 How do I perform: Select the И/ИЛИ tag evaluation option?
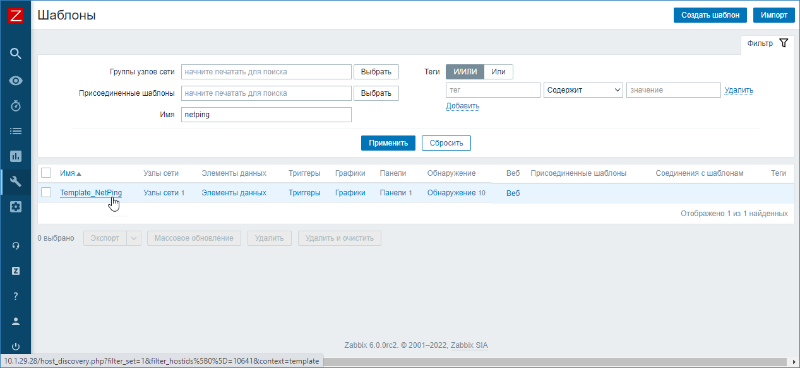pos(465,72)
